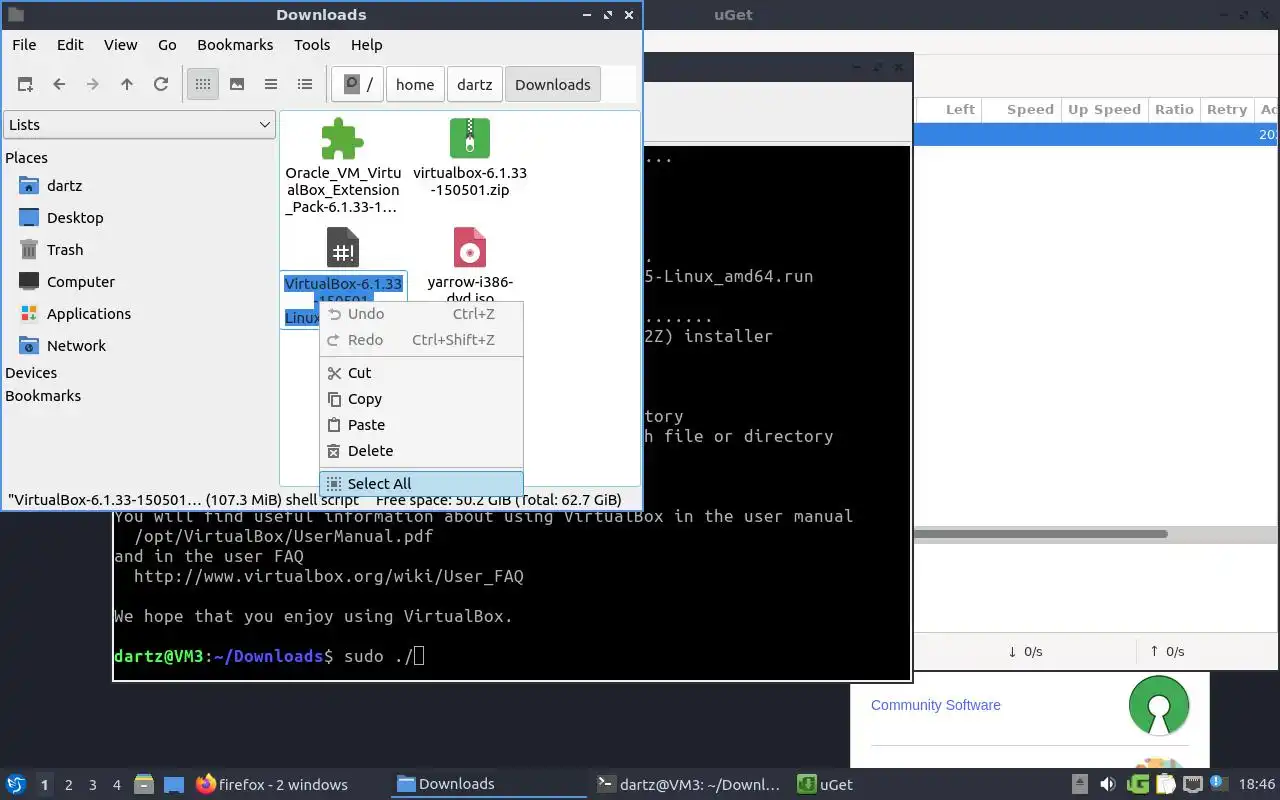Select the VirtualBox shell script file icon
This screenshot has width=1280, height=800.
pos(342,248)
